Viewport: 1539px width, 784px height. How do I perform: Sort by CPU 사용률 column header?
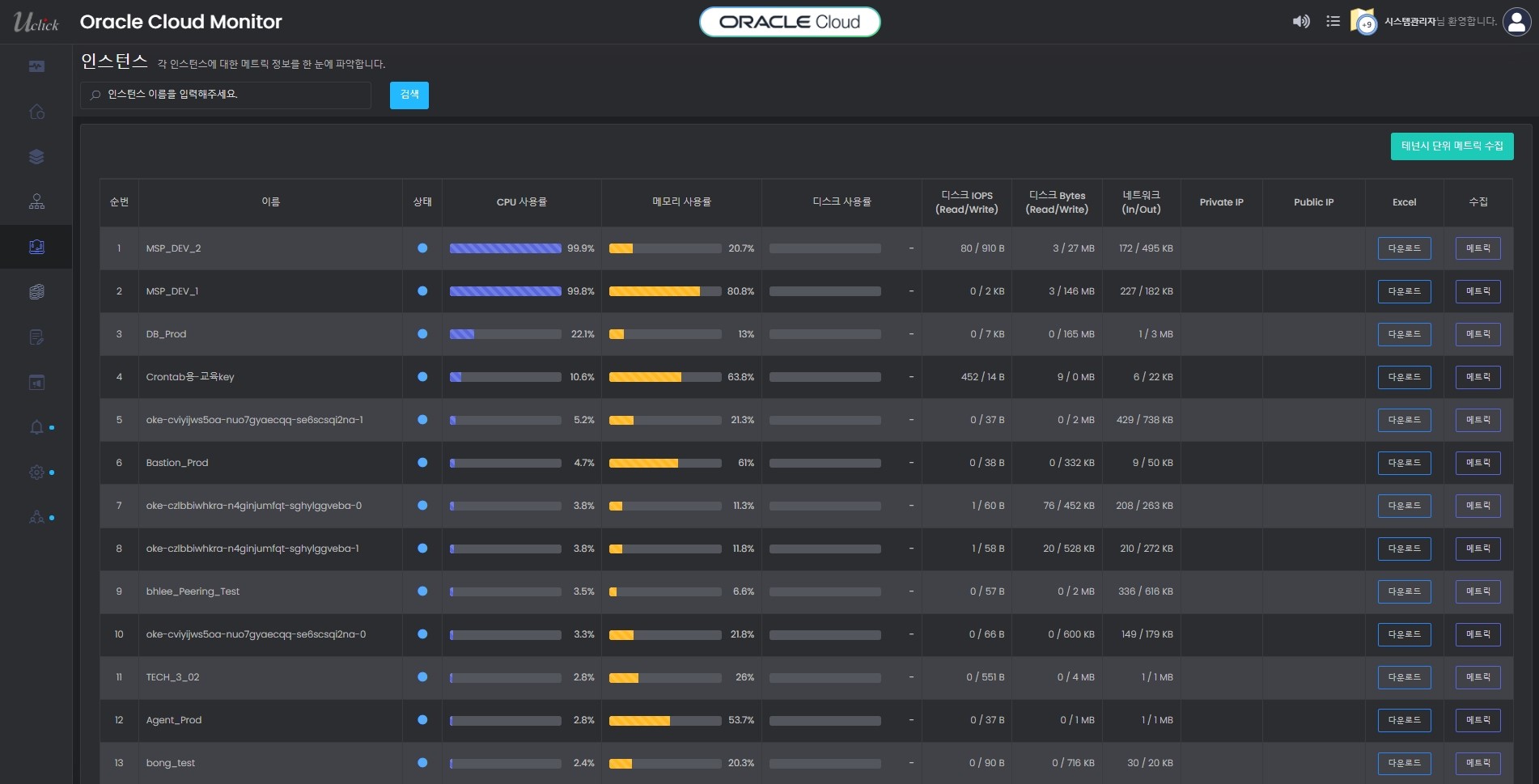click(521, 202)
